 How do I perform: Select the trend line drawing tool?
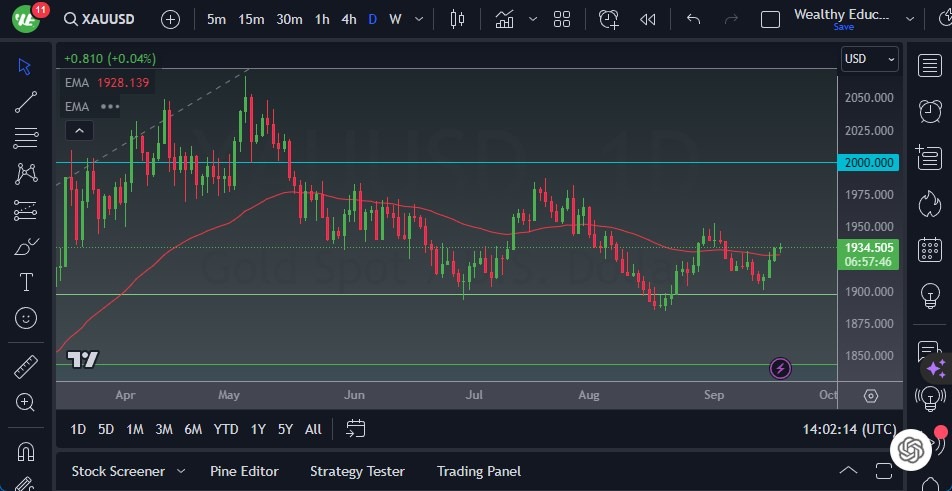point(26,102)
